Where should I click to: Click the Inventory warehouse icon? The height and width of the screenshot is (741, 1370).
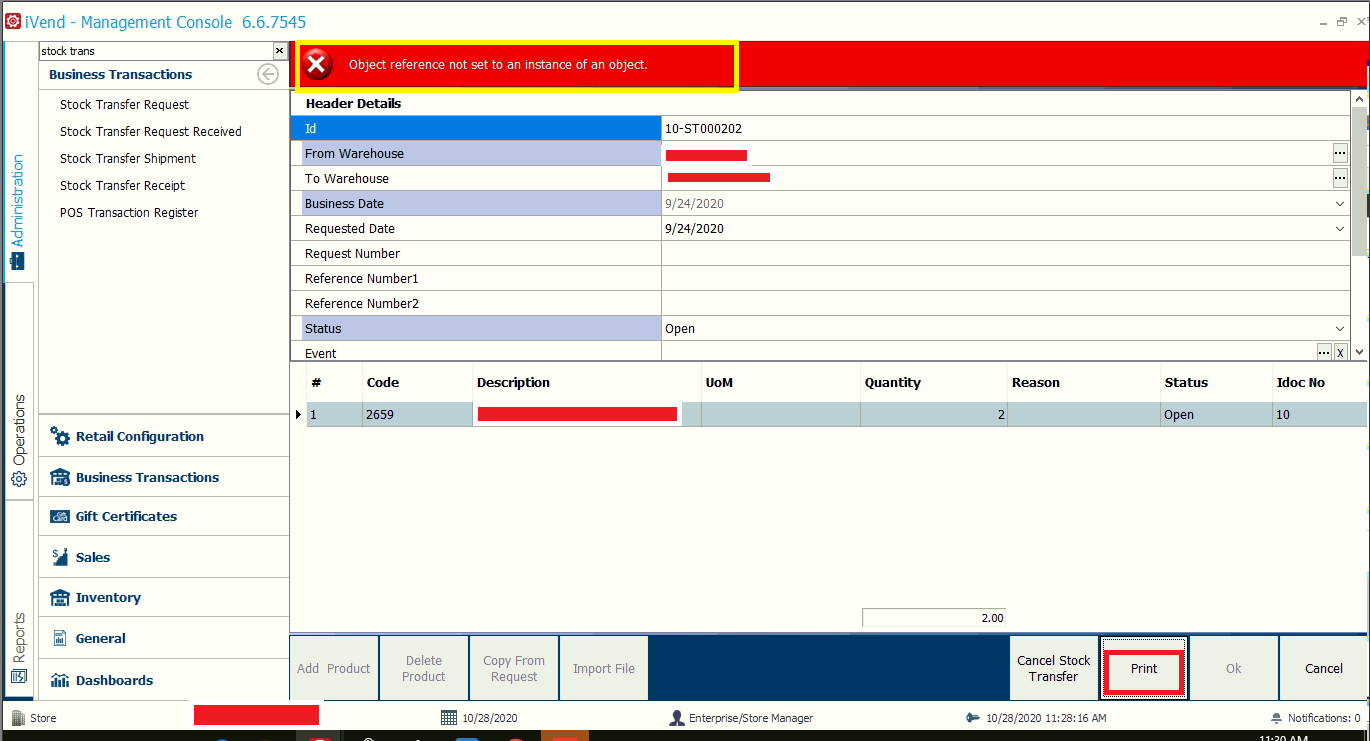[60, 597]
